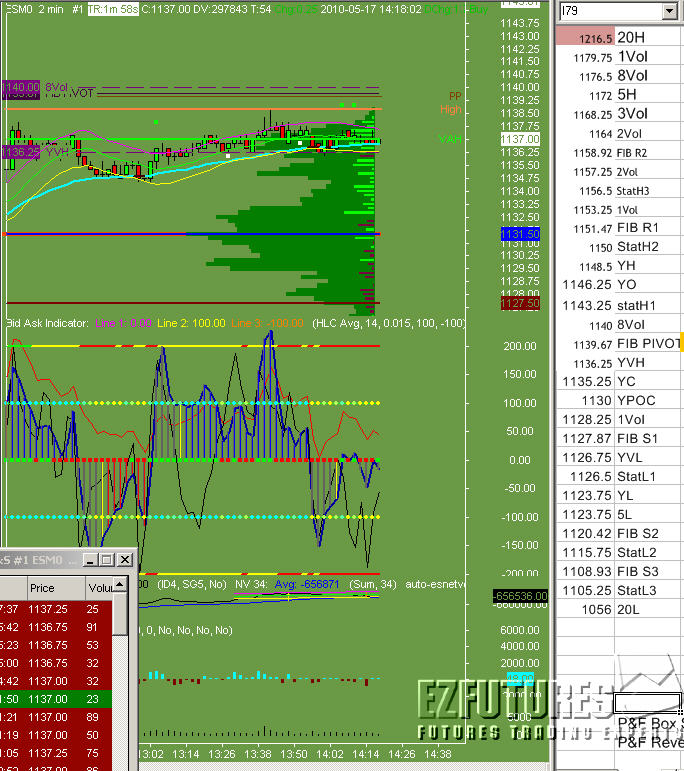
Task: Click the -656536.00 indicator value label
Action: 520,596
